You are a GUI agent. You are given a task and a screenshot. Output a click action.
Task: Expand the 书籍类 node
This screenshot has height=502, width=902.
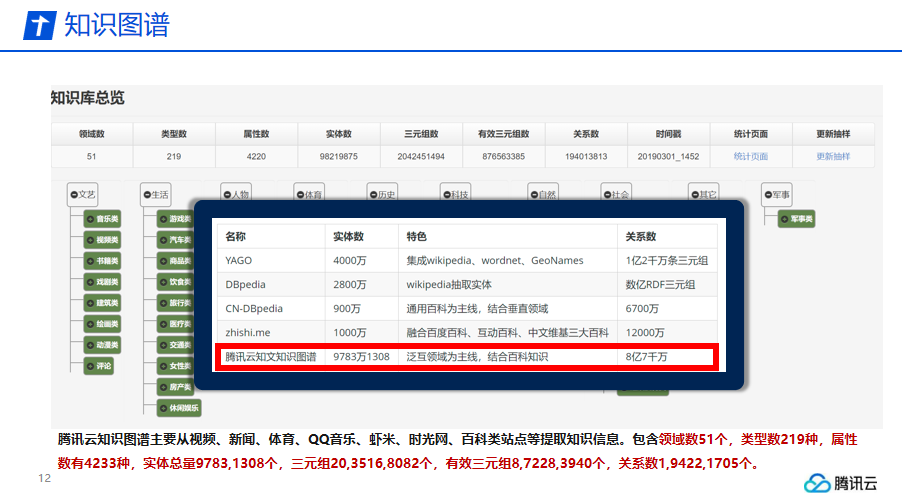coord(90,261)
